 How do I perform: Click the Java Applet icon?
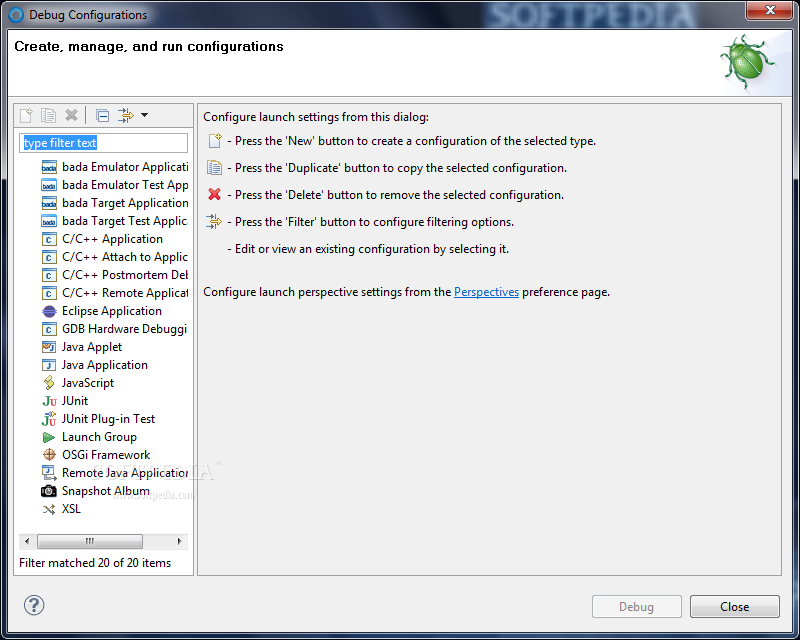pyautogui.click(x=49, y=347)
